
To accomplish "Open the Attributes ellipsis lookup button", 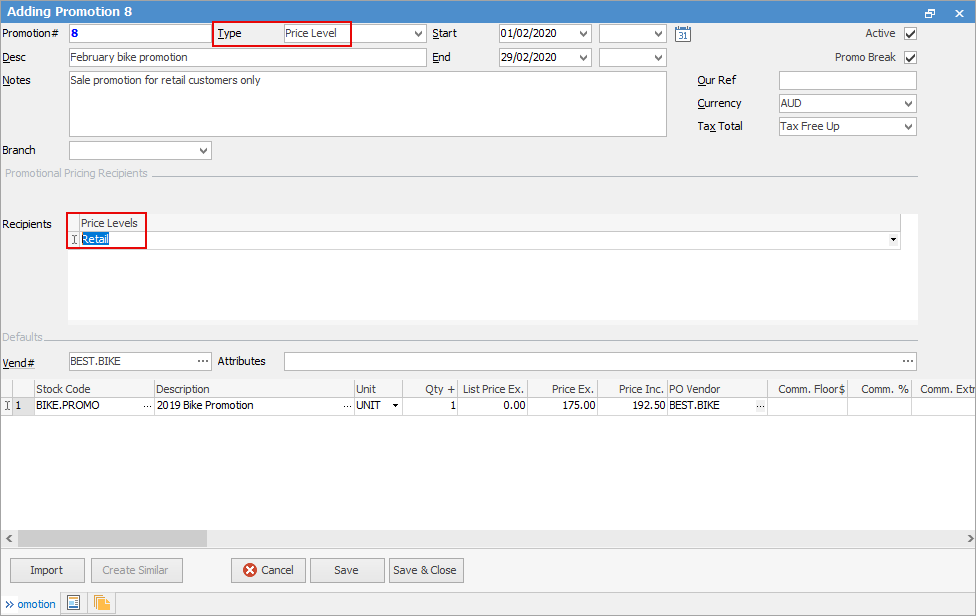I will coord(907,361).
